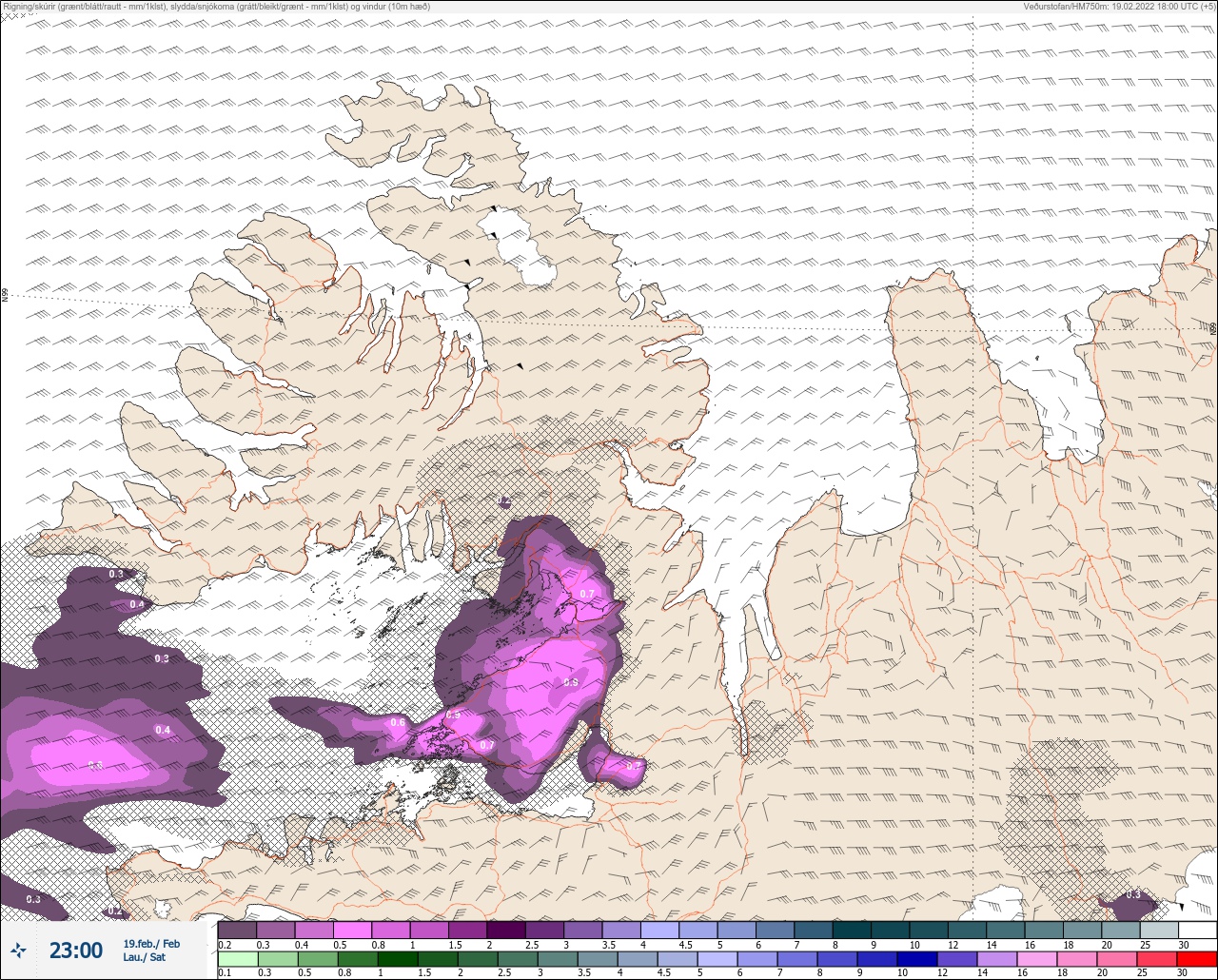1218x980 pixels.
Task: Click the weekday text 'Lau./ Sat'
Action: point(145,957)
